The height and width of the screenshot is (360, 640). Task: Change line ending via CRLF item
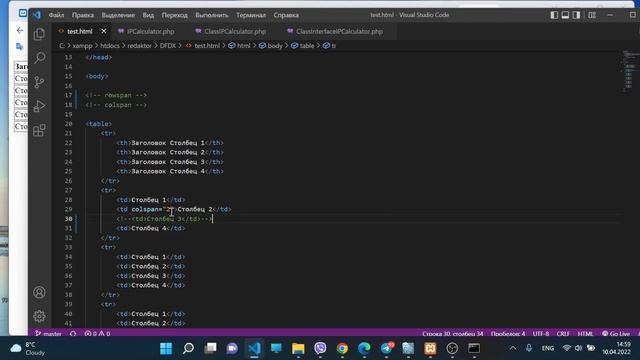tap(563, 333)
